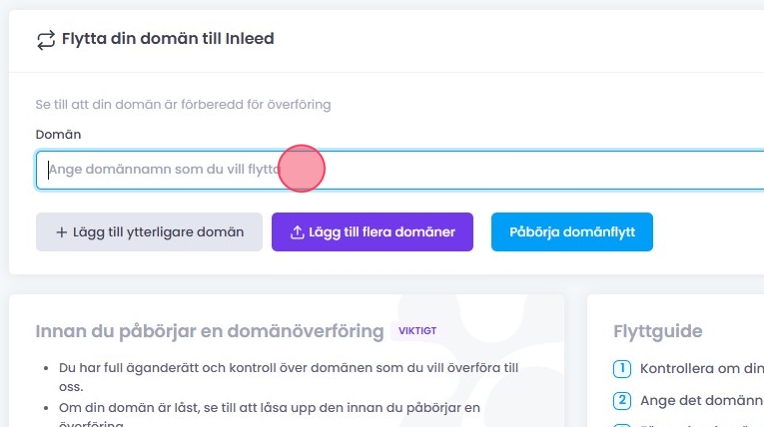Click the upload icon on the purple button
Viewport: 764px width, 427px height.
(x=296, y=232)
